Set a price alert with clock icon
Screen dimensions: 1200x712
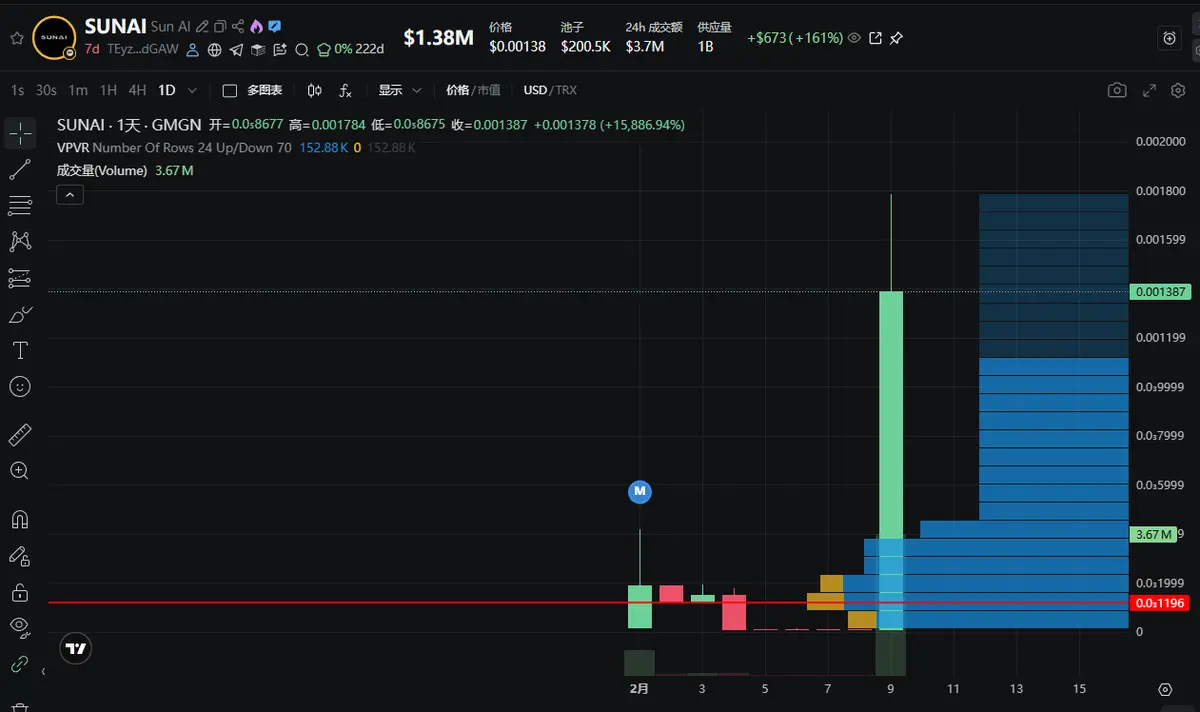[1170, 38]
